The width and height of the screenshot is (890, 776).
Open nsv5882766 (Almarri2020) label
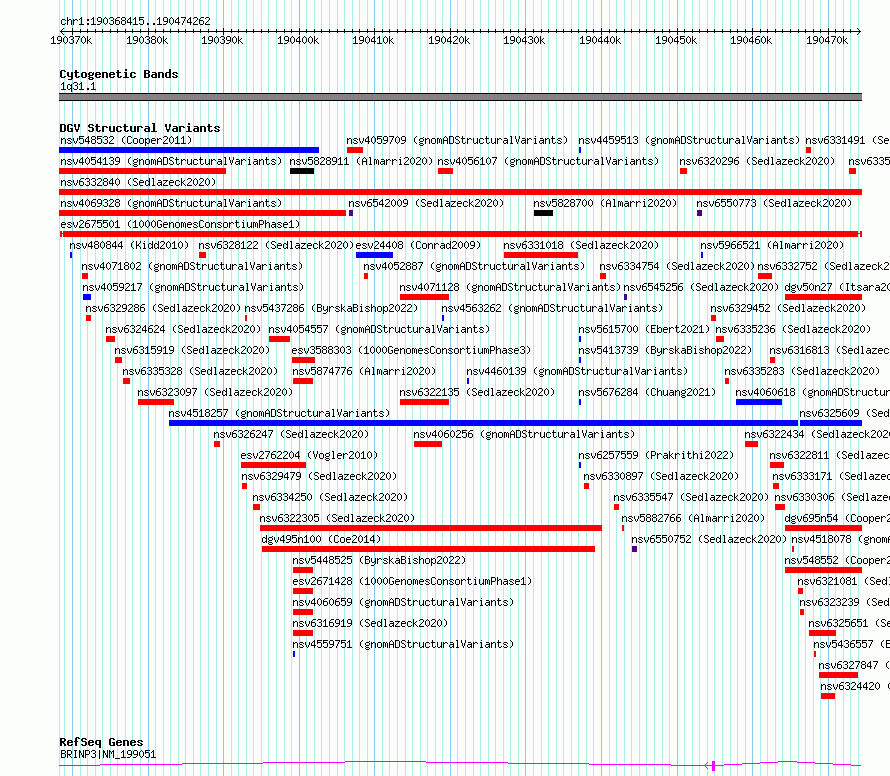point(693,518)
